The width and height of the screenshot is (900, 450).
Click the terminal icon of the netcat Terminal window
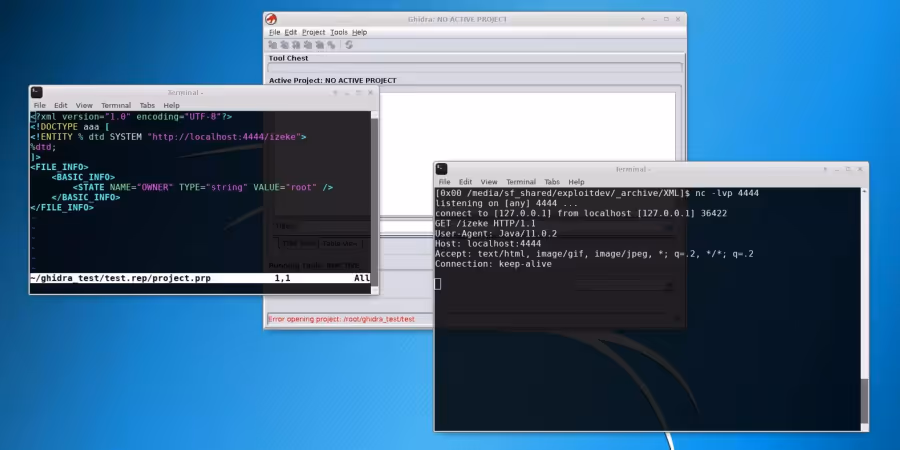441,169
